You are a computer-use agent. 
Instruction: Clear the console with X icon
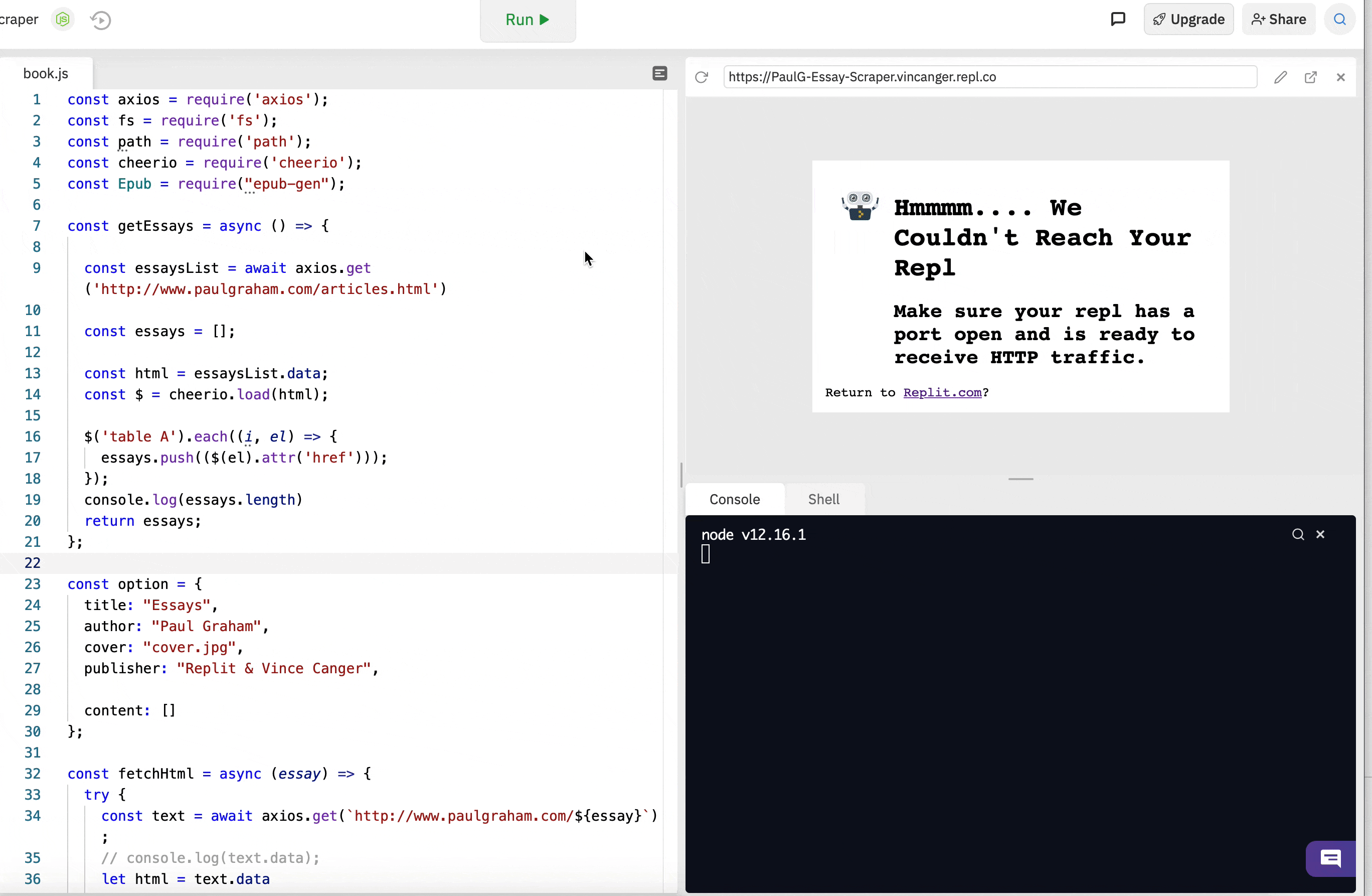click(x=1320, y=534)
